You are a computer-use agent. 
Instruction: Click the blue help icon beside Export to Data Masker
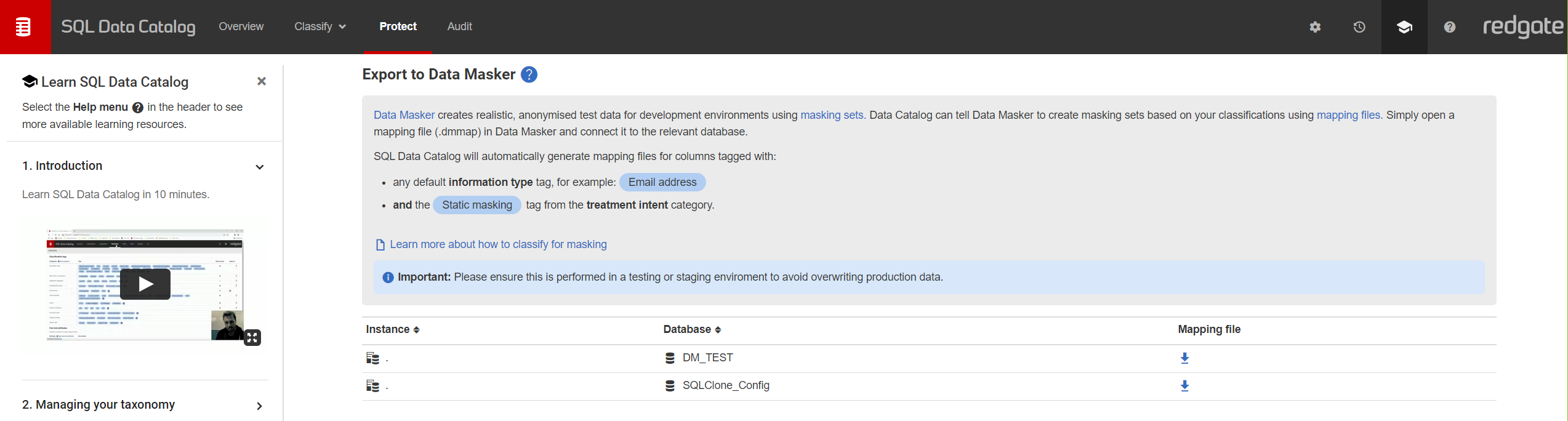pyautogui.click(x=529, y=74)
